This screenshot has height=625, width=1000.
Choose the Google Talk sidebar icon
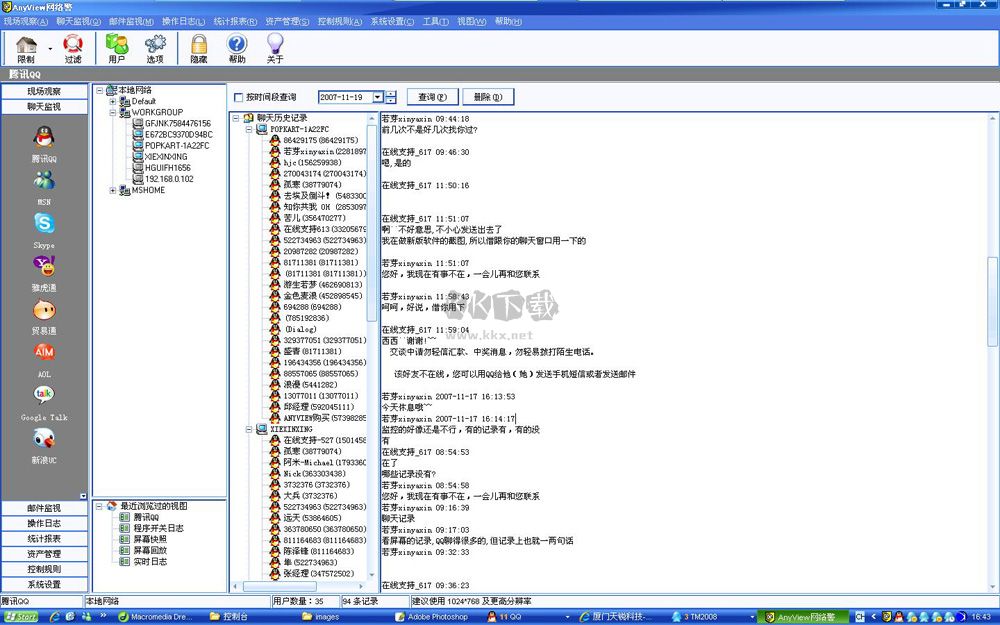pos(44,400)
